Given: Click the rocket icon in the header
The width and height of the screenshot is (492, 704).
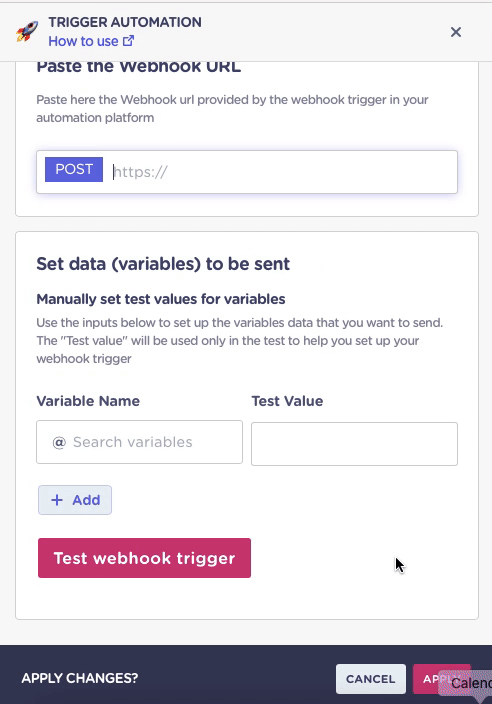Looking at the screenshot, I should [x=27, y=32].
